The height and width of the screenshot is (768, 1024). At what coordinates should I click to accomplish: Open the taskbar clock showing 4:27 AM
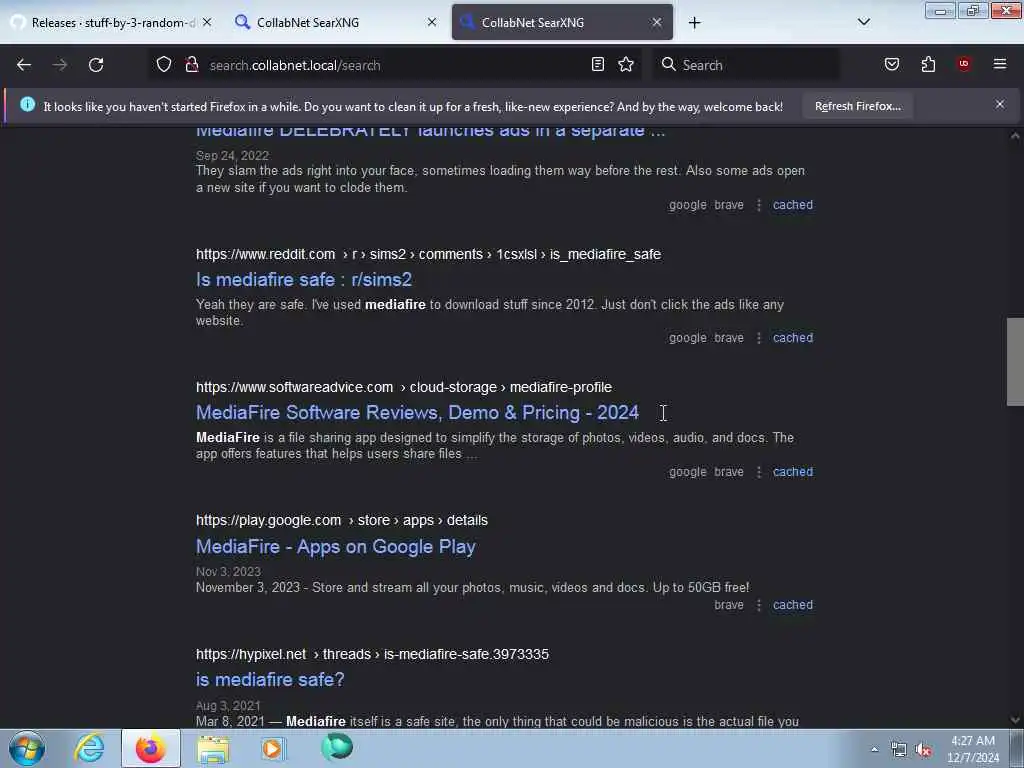click(x=973, y=749)
